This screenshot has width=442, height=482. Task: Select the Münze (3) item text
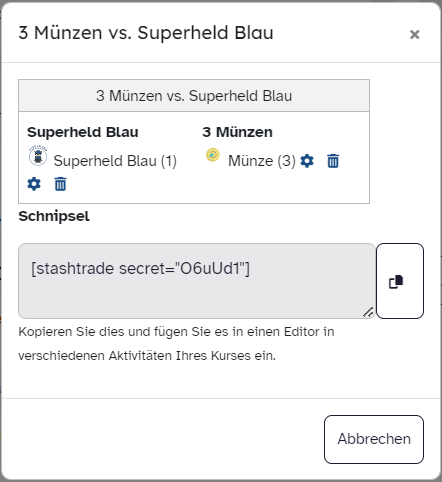point(262,161)
